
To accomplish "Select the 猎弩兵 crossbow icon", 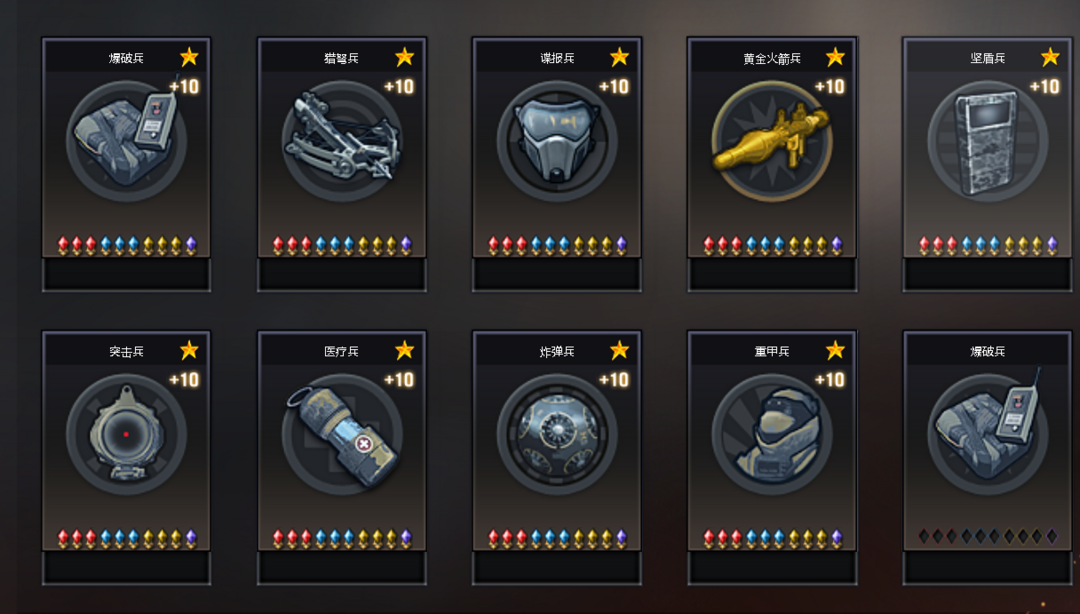I will point(342,141).
